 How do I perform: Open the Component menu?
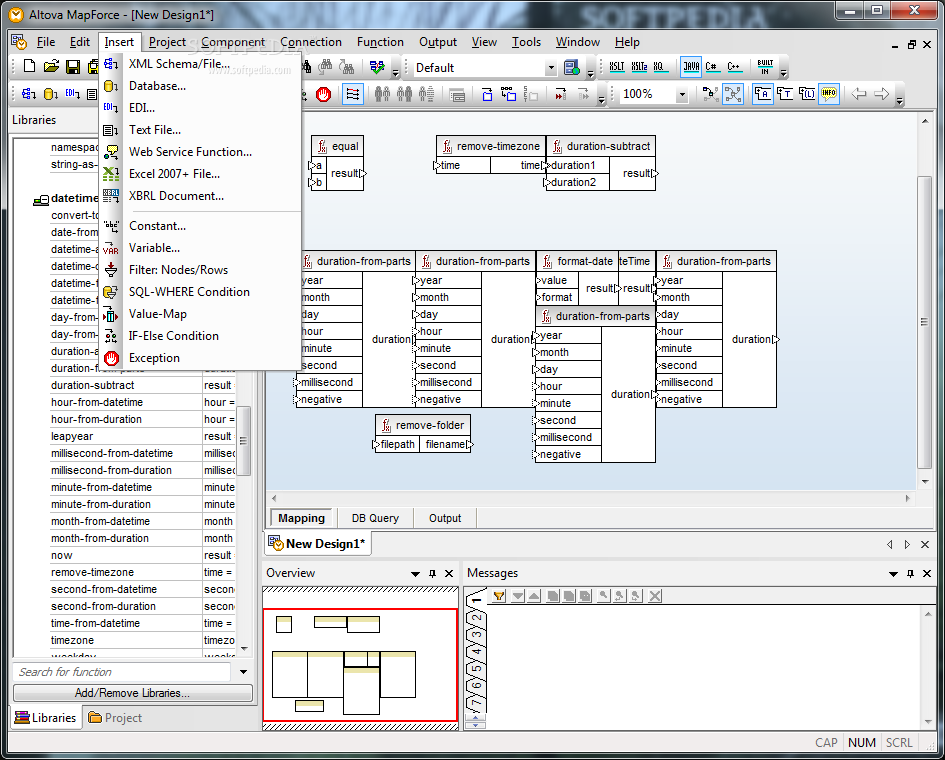[x=233, y=42]
